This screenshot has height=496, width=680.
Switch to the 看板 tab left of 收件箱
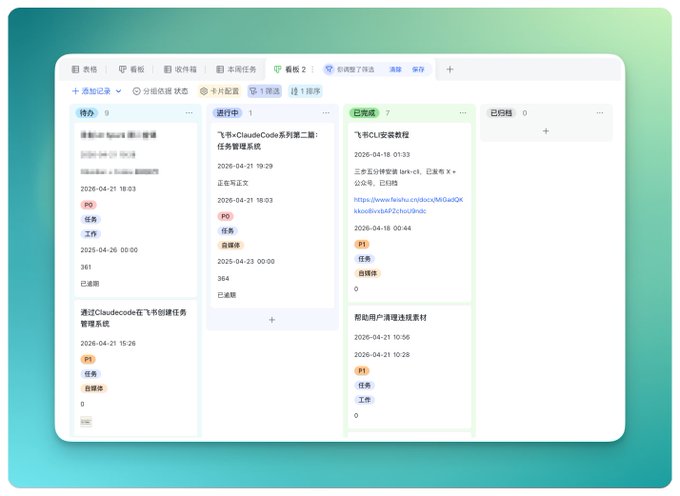131,69
